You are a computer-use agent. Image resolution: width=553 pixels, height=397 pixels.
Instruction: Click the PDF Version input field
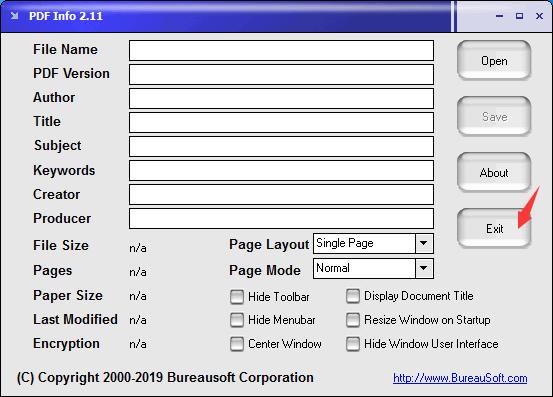pos(281,74)
